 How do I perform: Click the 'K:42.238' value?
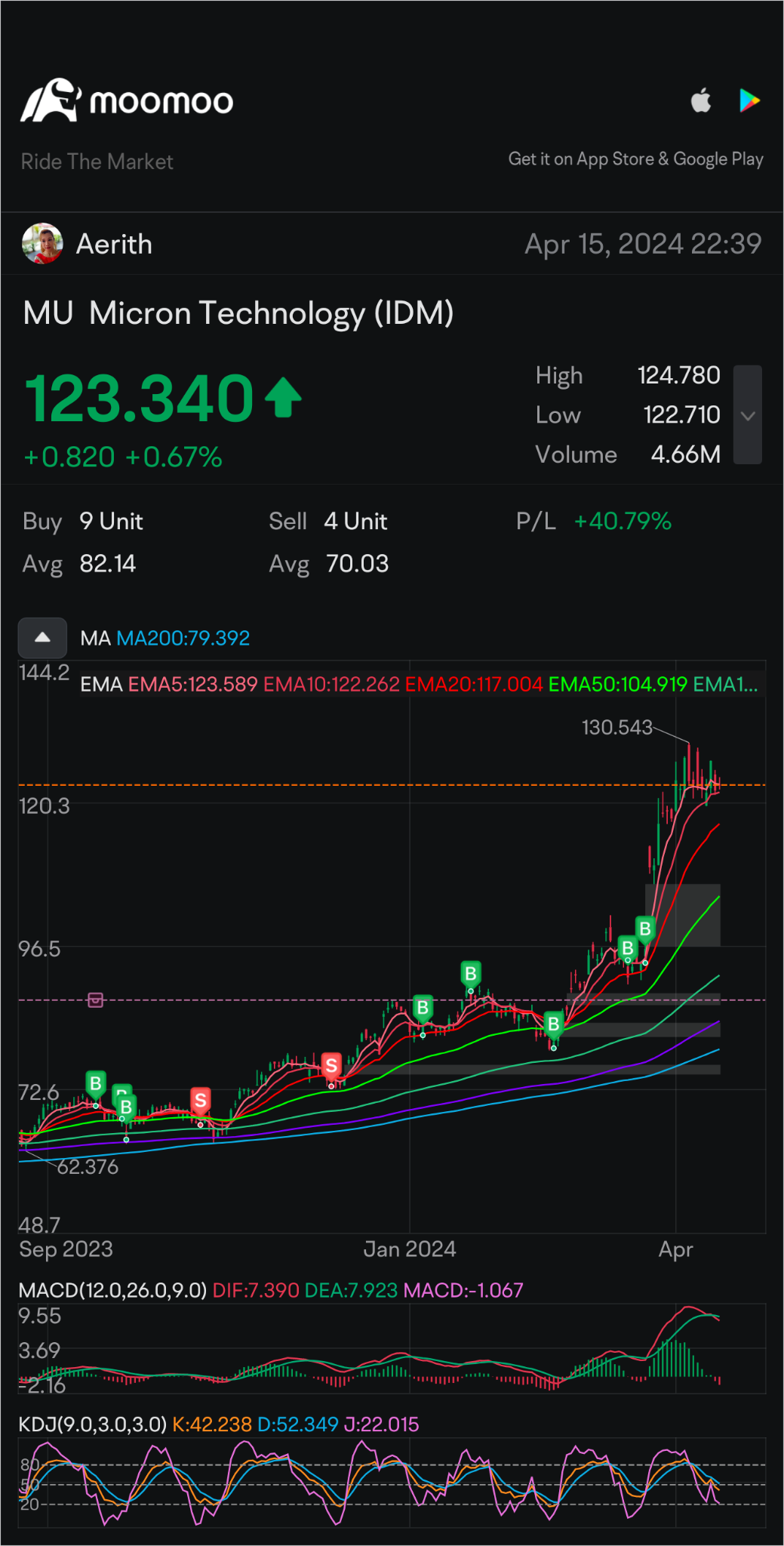coord(212,1424)
